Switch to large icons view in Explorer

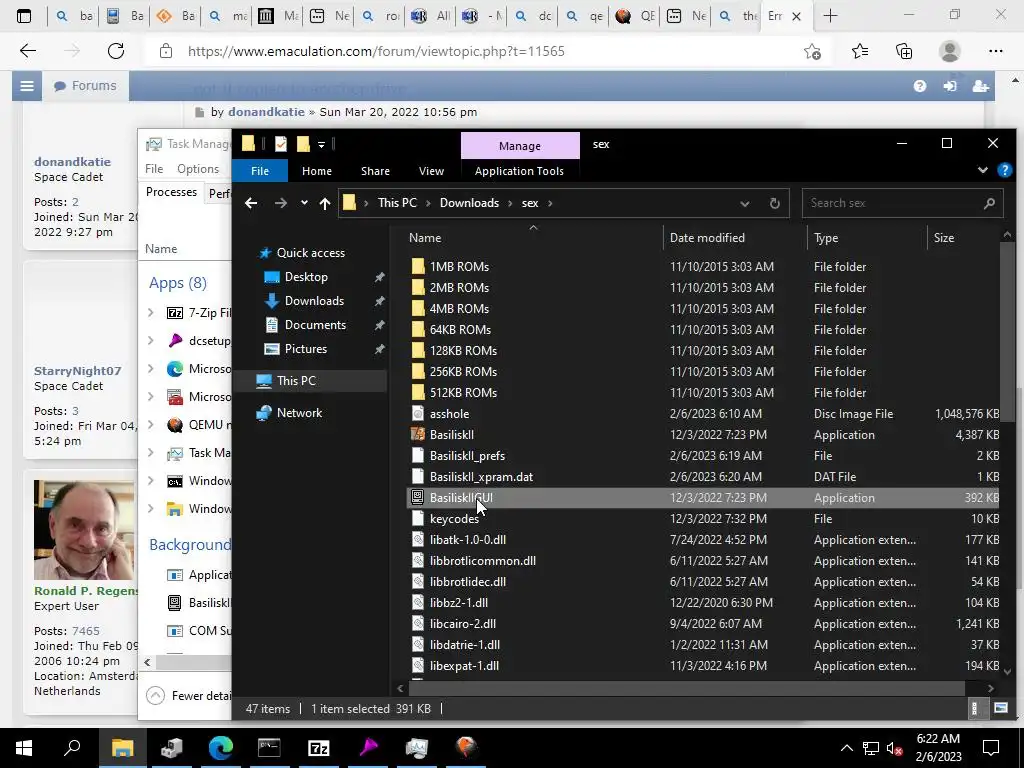(x=1000, y=708)
